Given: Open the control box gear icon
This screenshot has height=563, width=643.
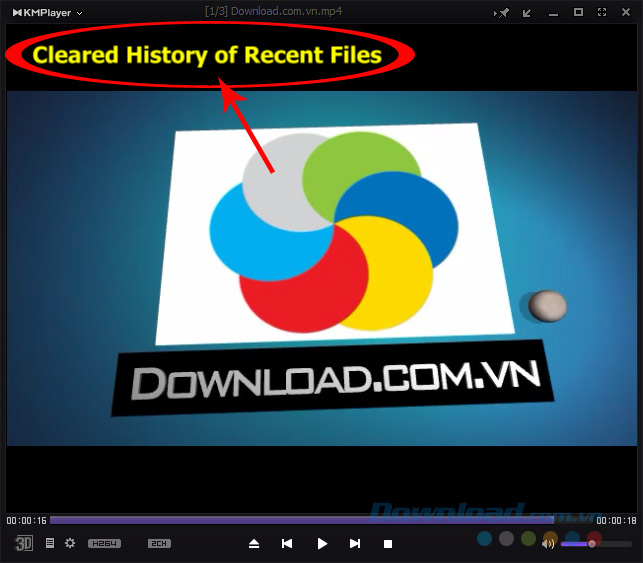Looking at the screenshot, I should coord(70,543).
